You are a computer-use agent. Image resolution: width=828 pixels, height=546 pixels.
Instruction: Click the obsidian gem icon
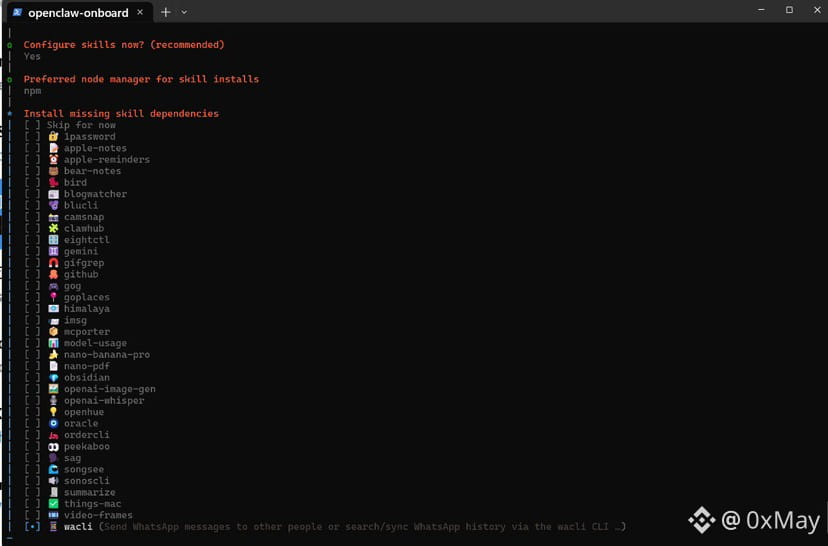[54, 378]
